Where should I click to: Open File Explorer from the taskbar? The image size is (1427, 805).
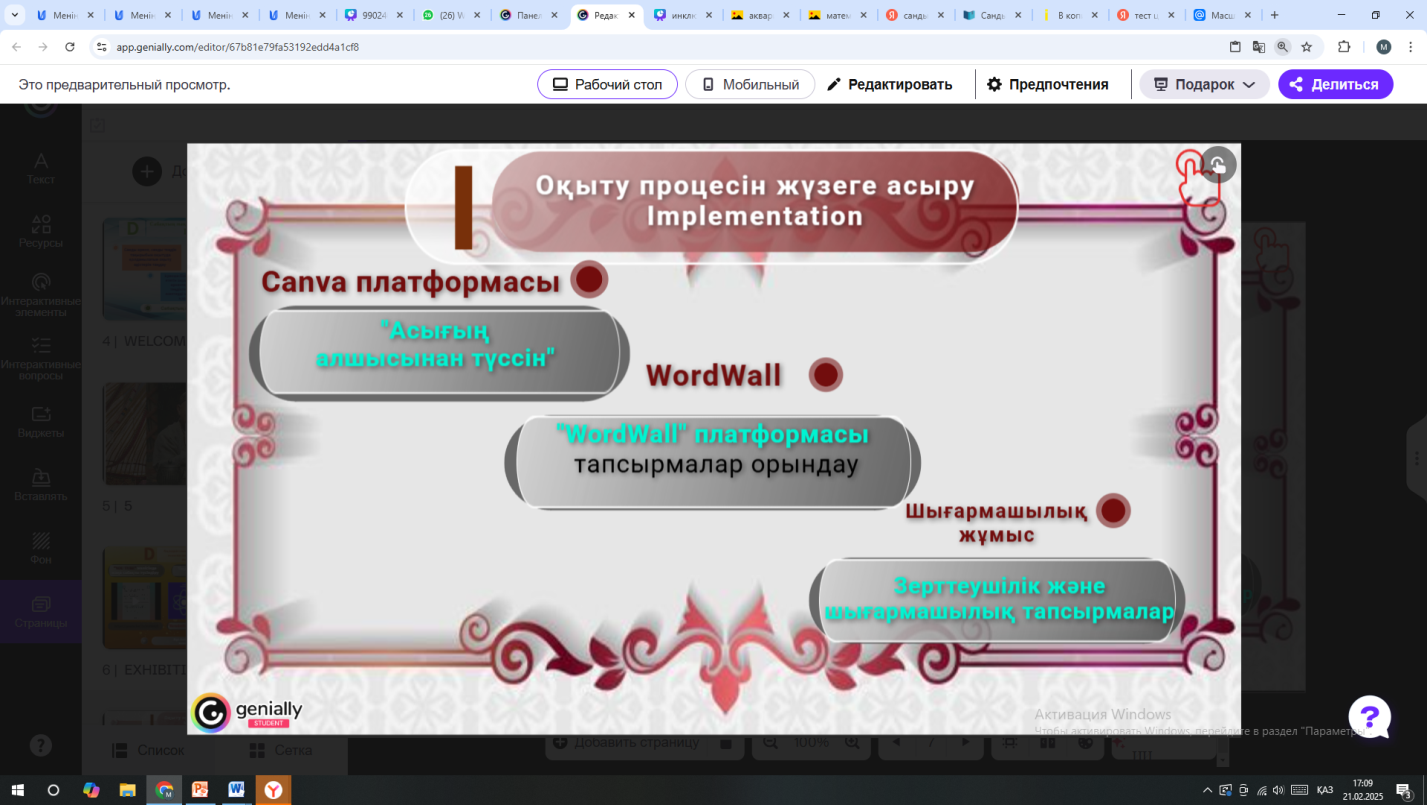(127, 790)
